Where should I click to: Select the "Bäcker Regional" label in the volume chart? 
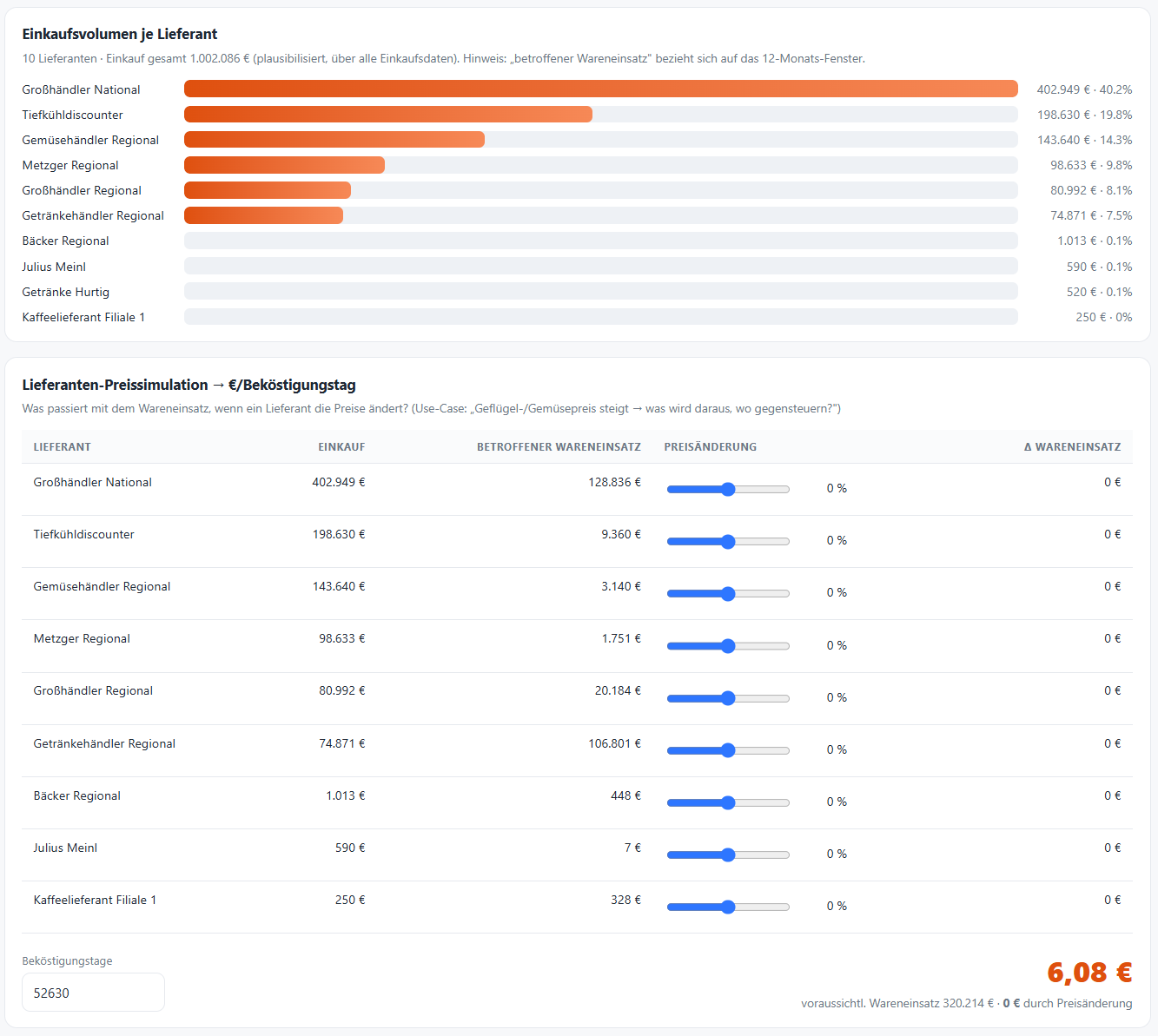66,241
